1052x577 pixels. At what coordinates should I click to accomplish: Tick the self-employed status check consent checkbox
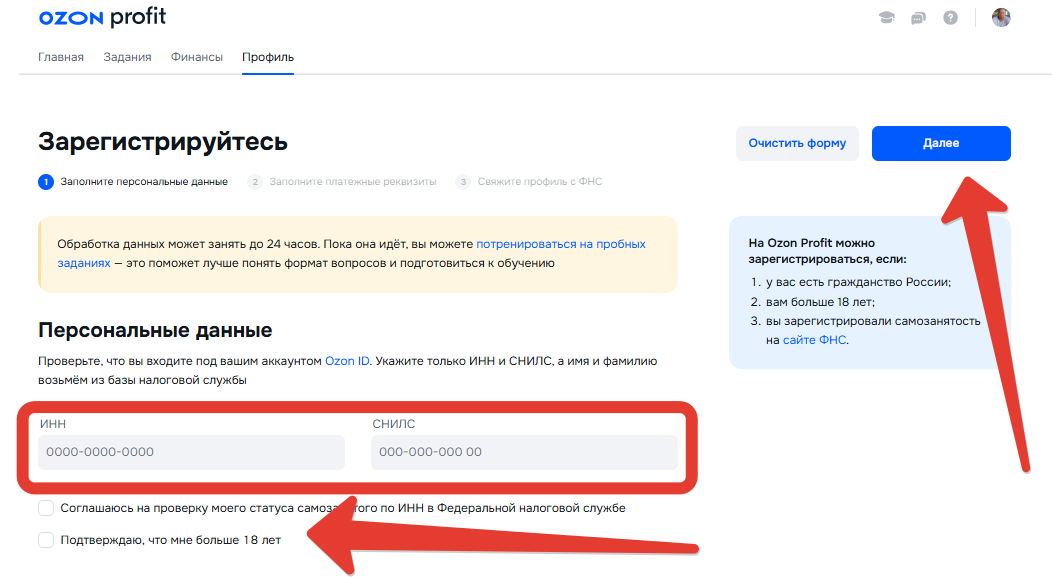tap(46, 508)
